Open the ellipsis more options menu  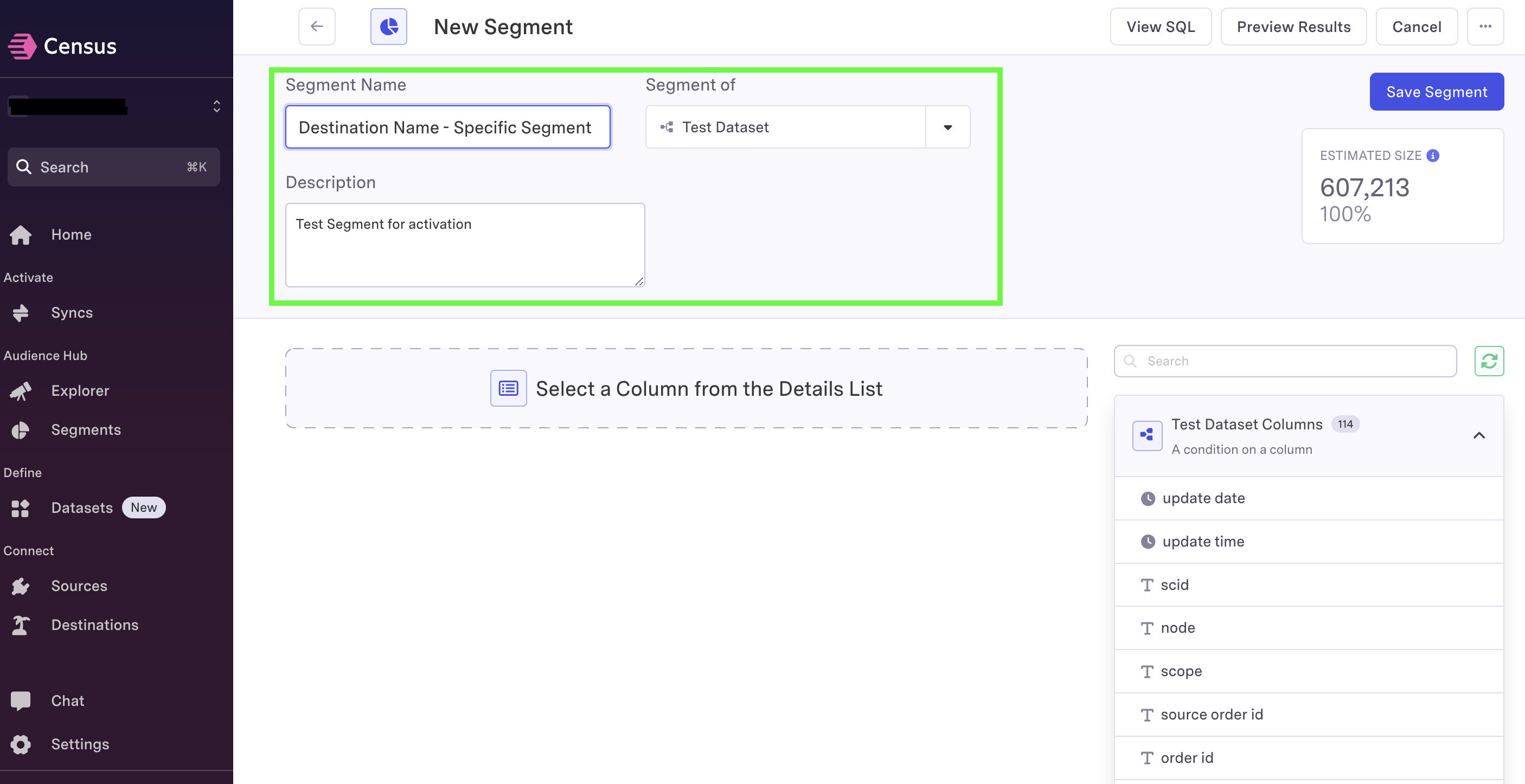(1485, 26)
